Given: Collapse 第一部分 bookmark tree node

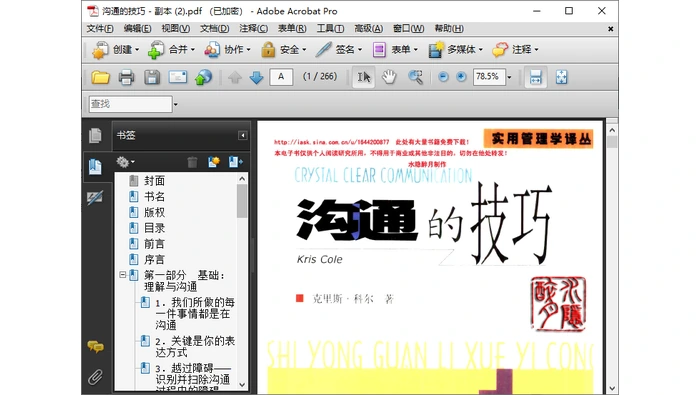Looking at the screenshot, I should [122, 275].
